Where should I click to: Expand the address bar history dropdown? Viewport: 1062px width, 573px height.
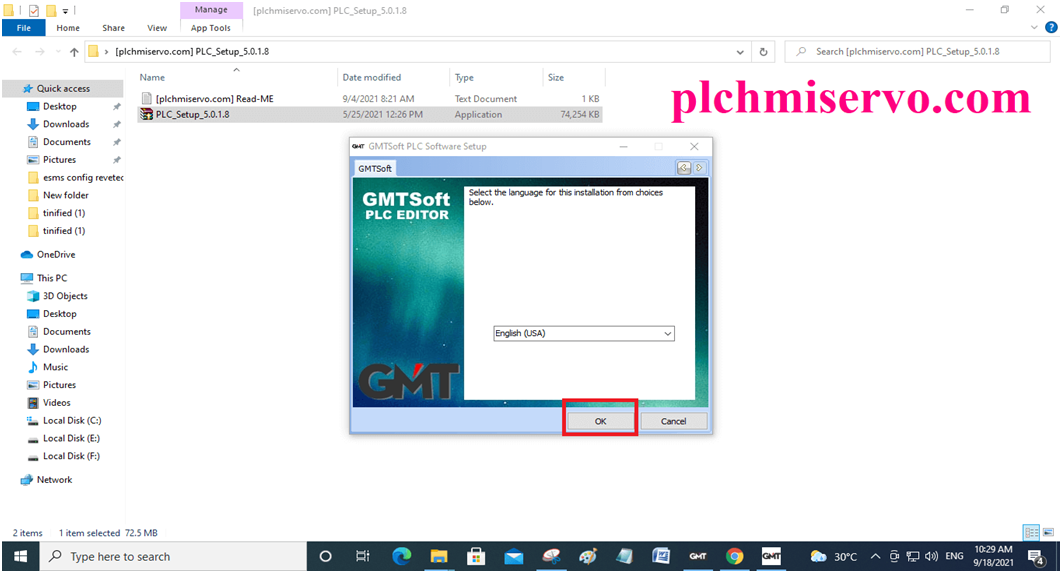pyautogui.click(x=740, y=52)
